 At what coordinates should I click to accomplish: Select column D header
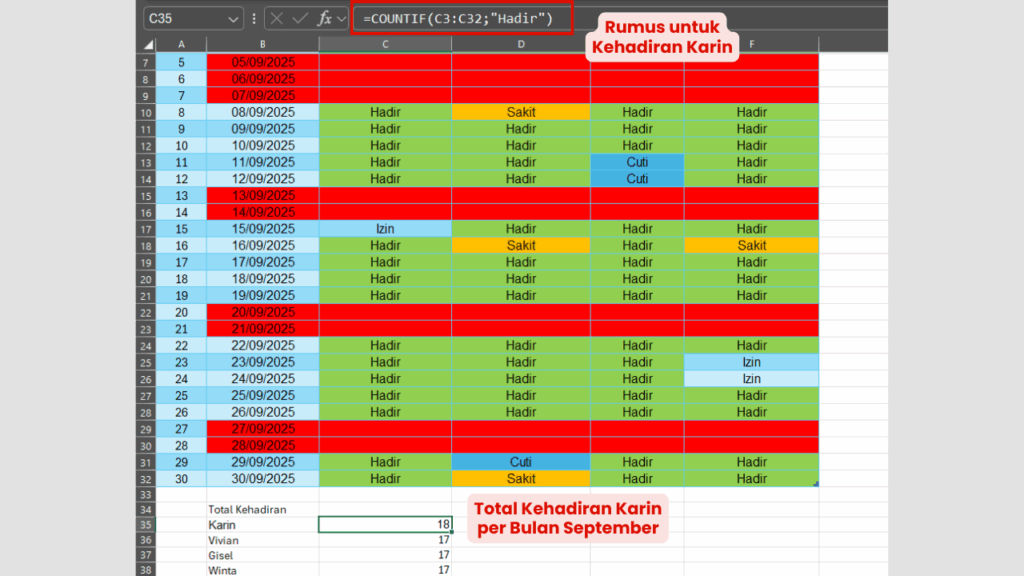[520, 44]
